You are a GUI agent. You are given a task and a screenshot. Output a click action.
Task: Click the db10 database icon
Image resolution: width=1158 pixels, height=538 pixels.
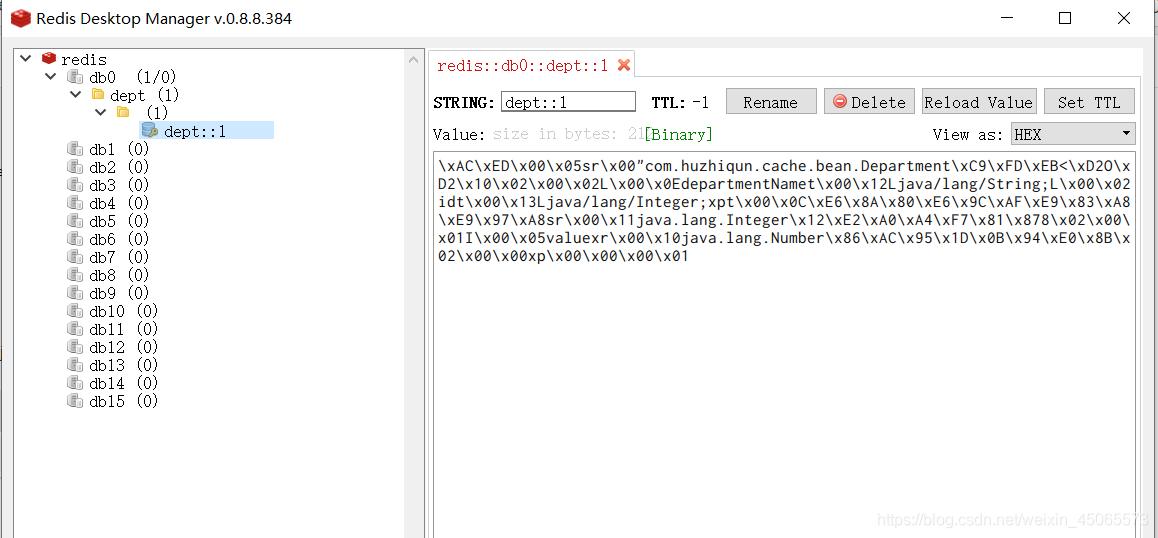tap(75, 310)
